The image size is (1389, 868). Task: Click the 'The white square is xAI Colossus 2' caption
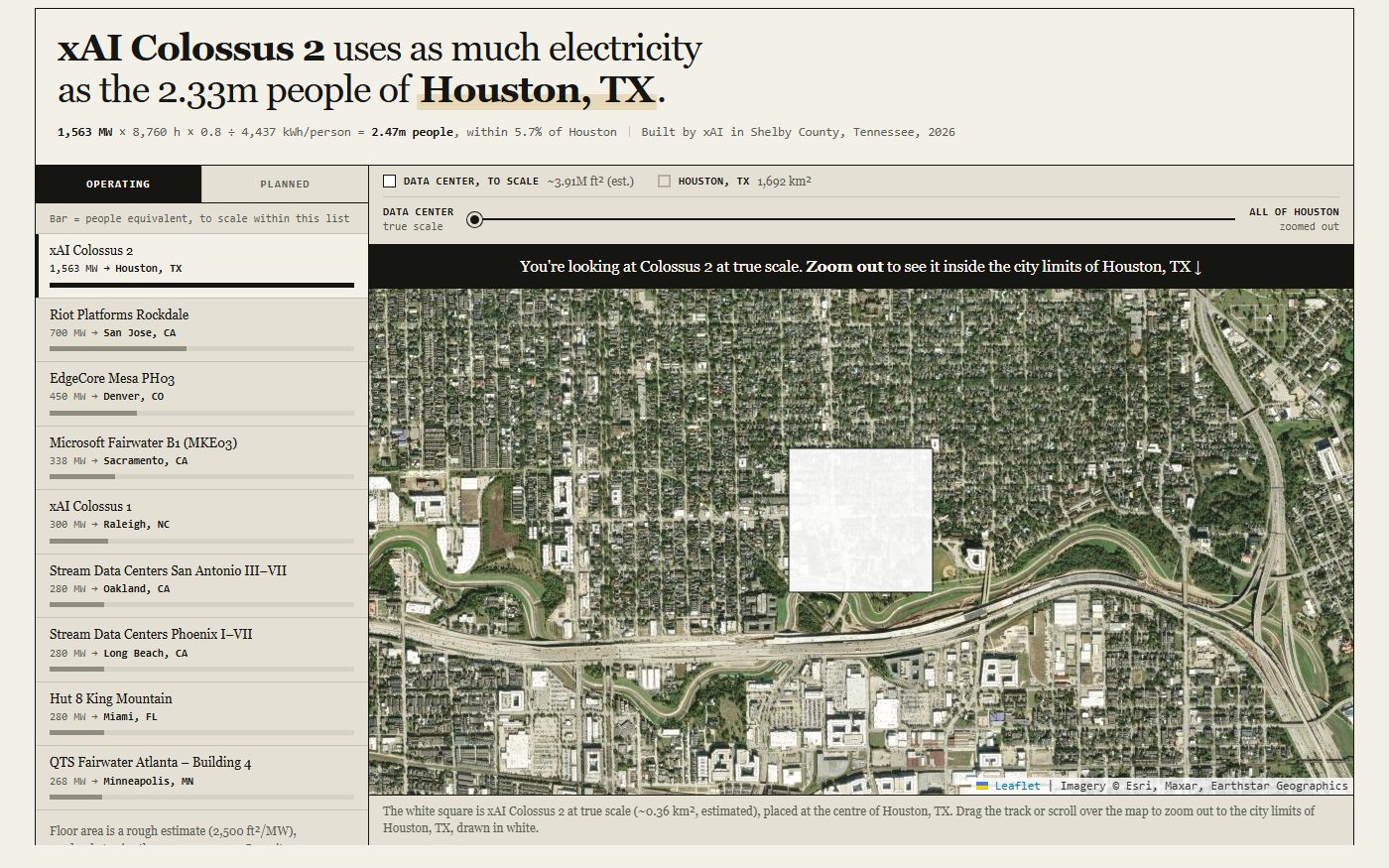pos(849,819)
